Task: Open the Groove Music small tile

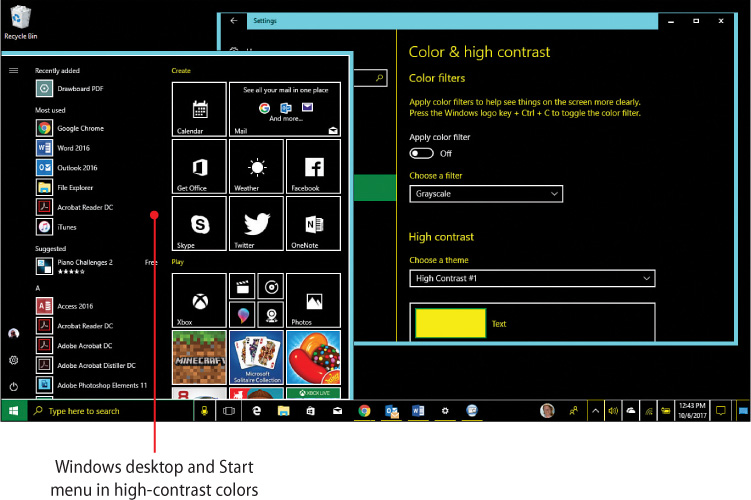Action: 271,286
